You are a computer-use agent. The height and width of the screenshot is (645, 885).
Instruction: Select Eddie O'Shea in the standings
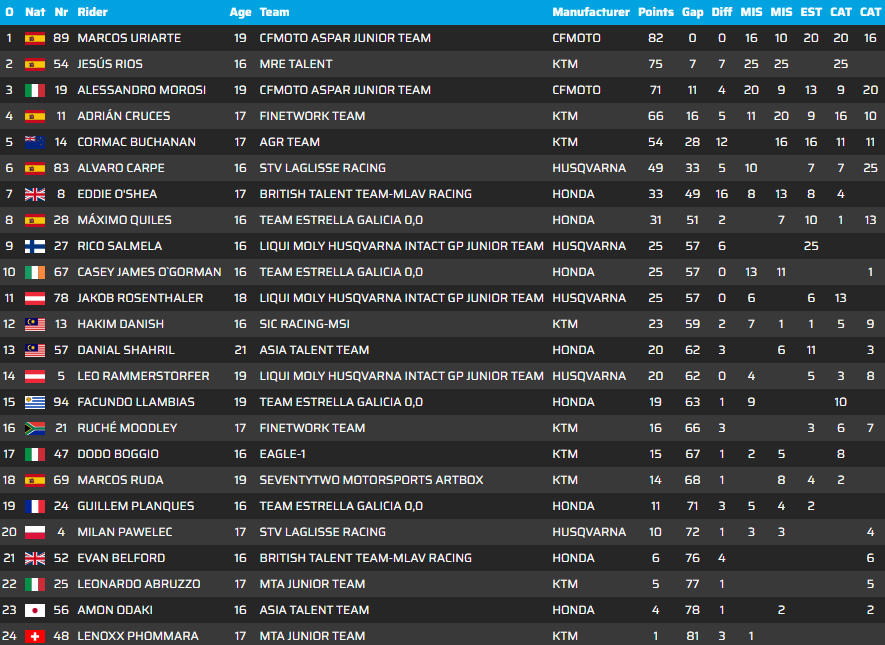pos(117,194)
